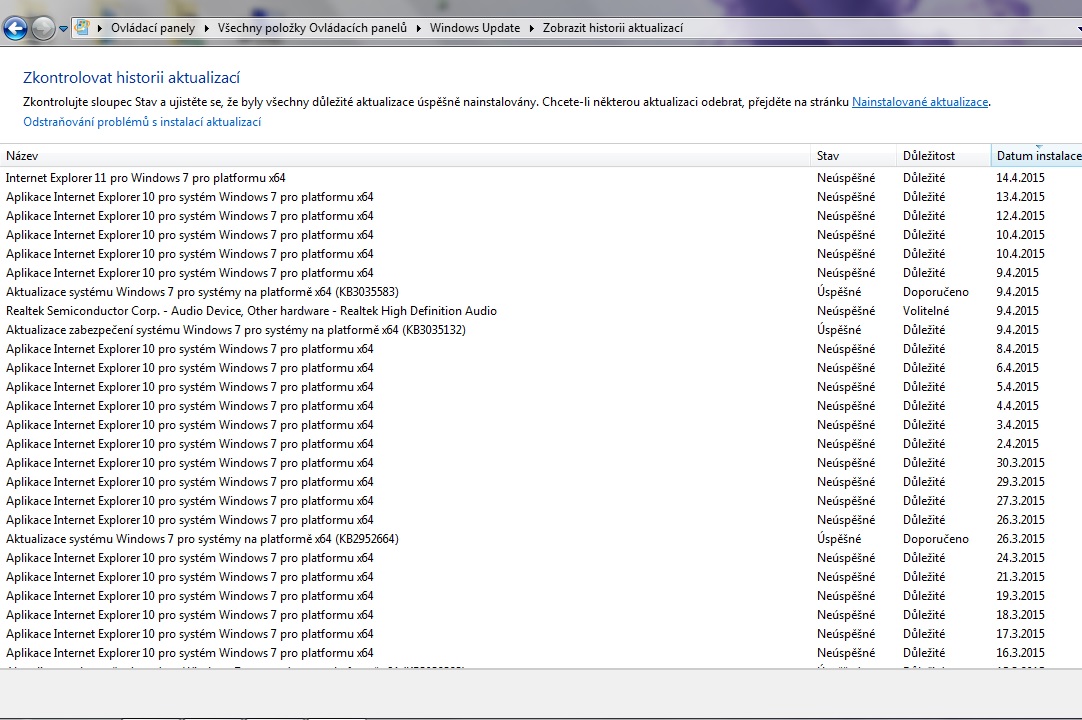This screenshot has width=1082, height=720.
Task: Select the Internet Explorer 10 row dated 18.3.2015
Action: tap(541, 614)
